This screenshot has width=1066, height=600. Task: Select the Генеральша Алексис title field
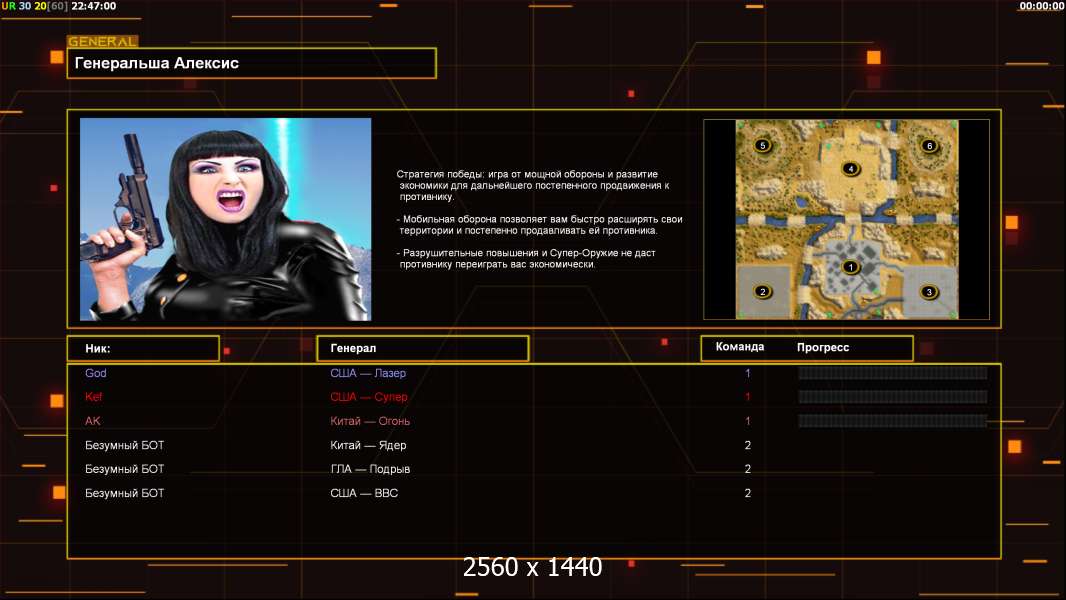[x=251, y=63]
